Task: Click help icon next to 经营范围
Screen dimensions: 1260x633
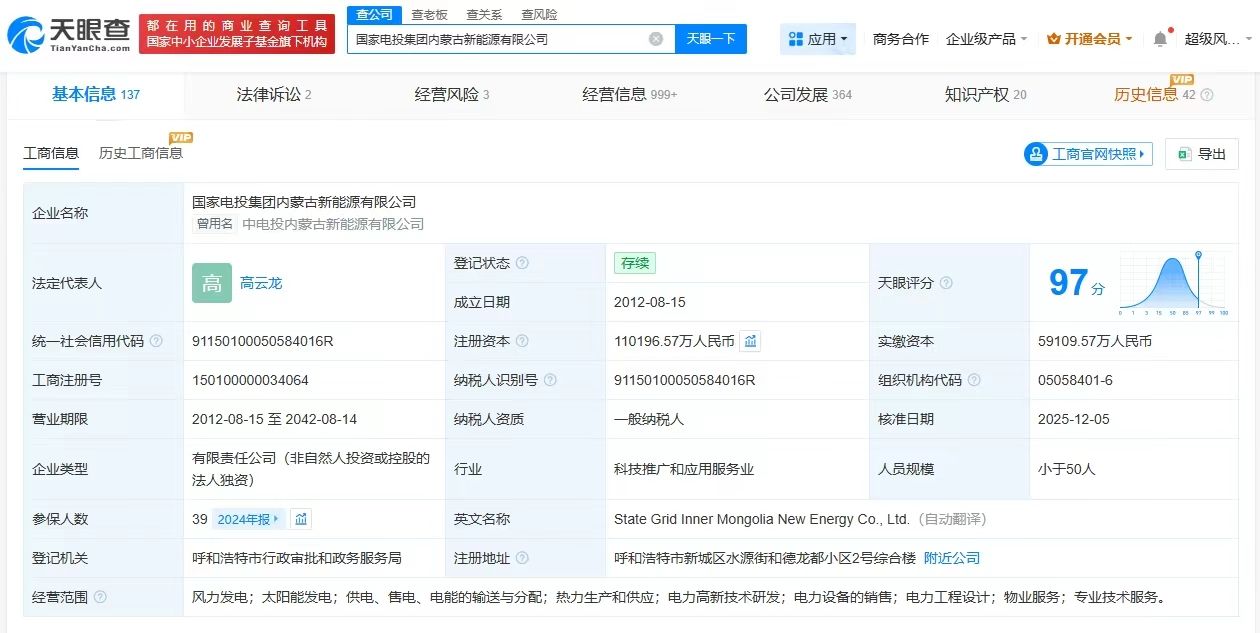Action: (100, 597)
